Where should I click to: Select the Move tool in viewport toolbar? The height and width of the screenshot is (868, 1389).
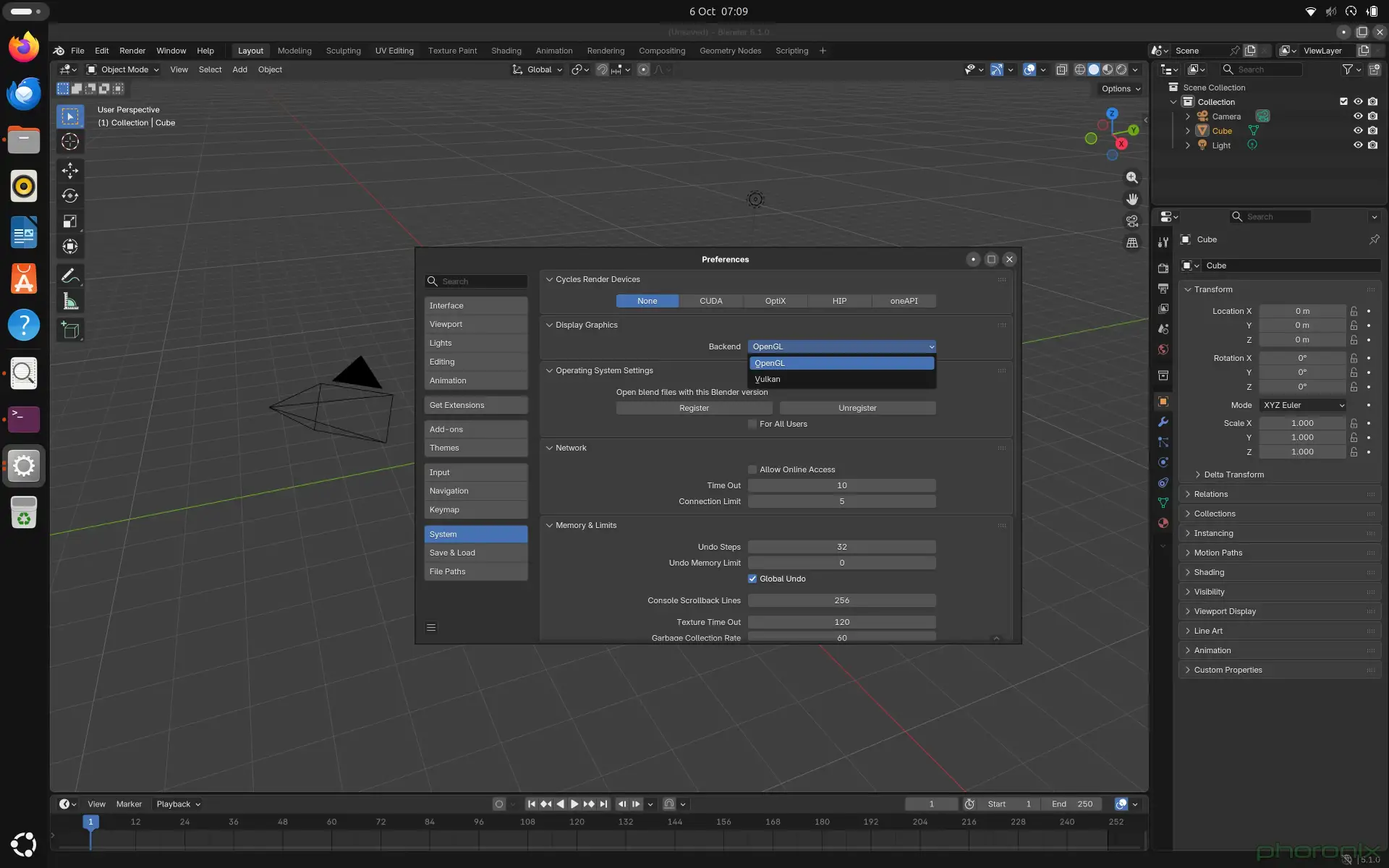(x=70, y=170)
